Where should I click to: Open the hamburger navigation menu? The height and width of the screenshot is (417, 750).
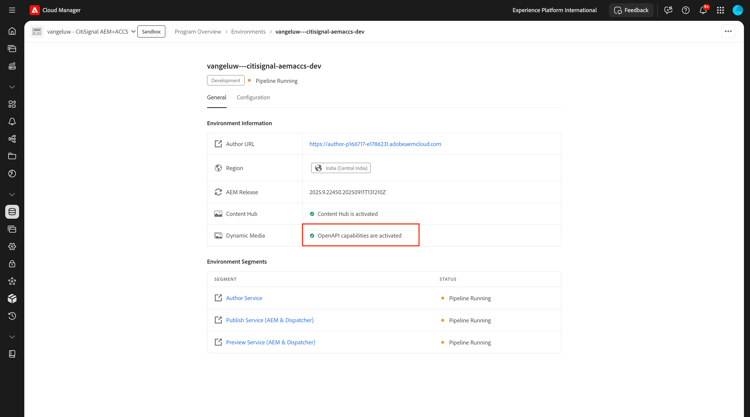(12, 10)
